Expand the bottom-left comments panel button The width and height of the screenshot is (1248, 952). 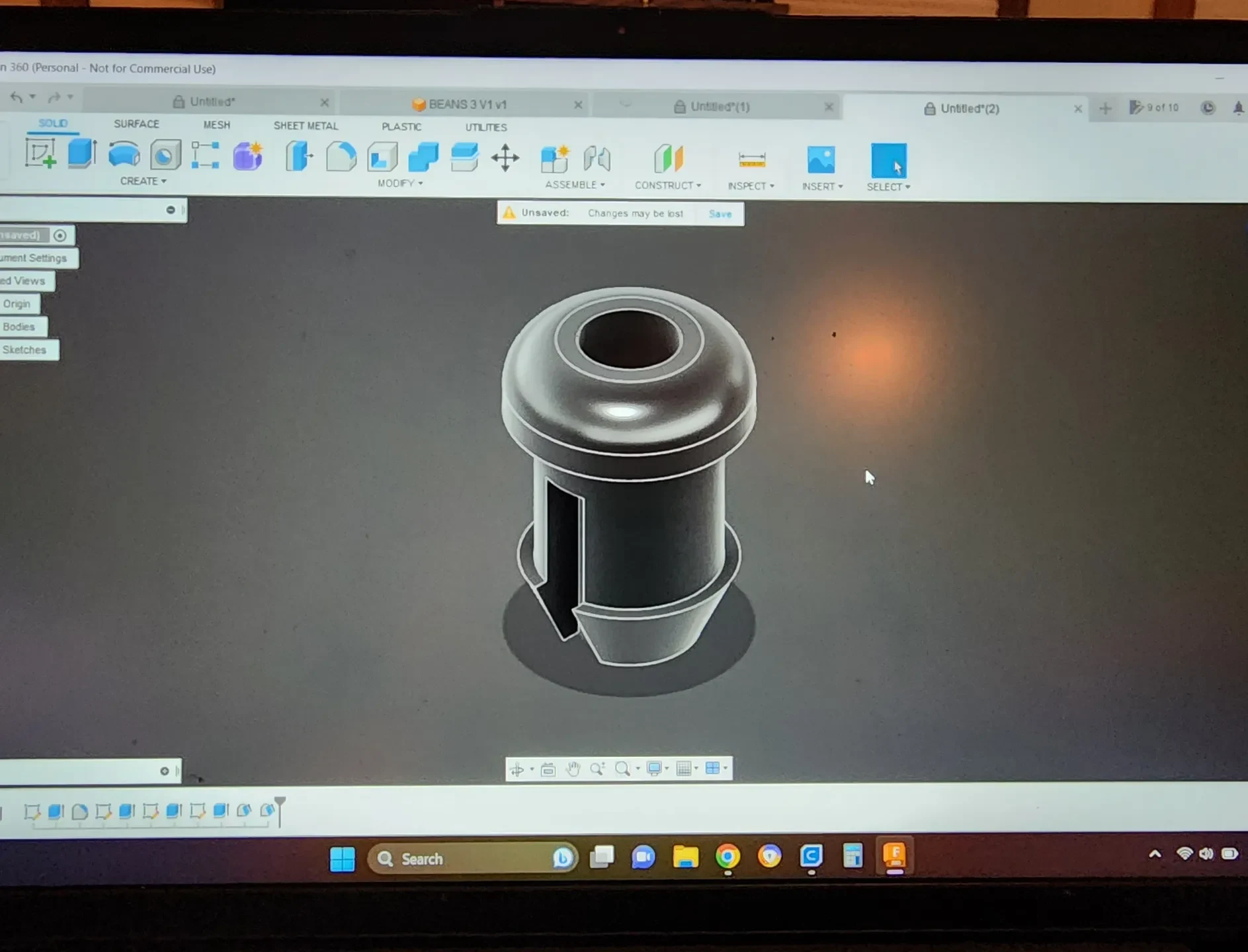point(165,771)
